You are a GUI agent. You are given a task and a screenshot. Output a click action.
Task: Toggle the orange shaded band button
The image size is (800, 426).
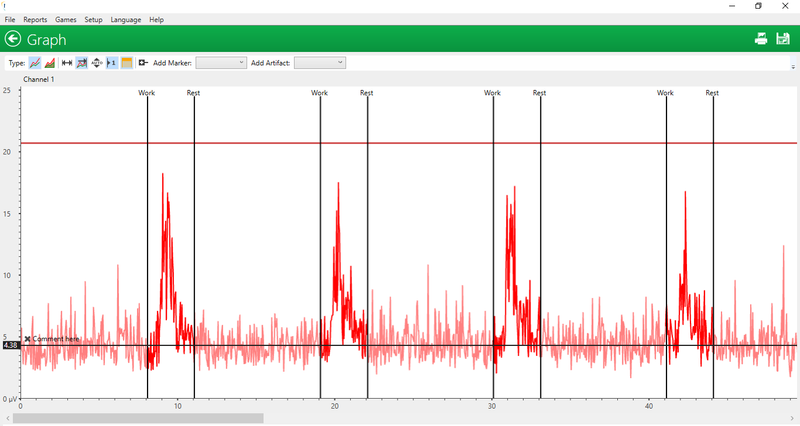click(127, 63)
